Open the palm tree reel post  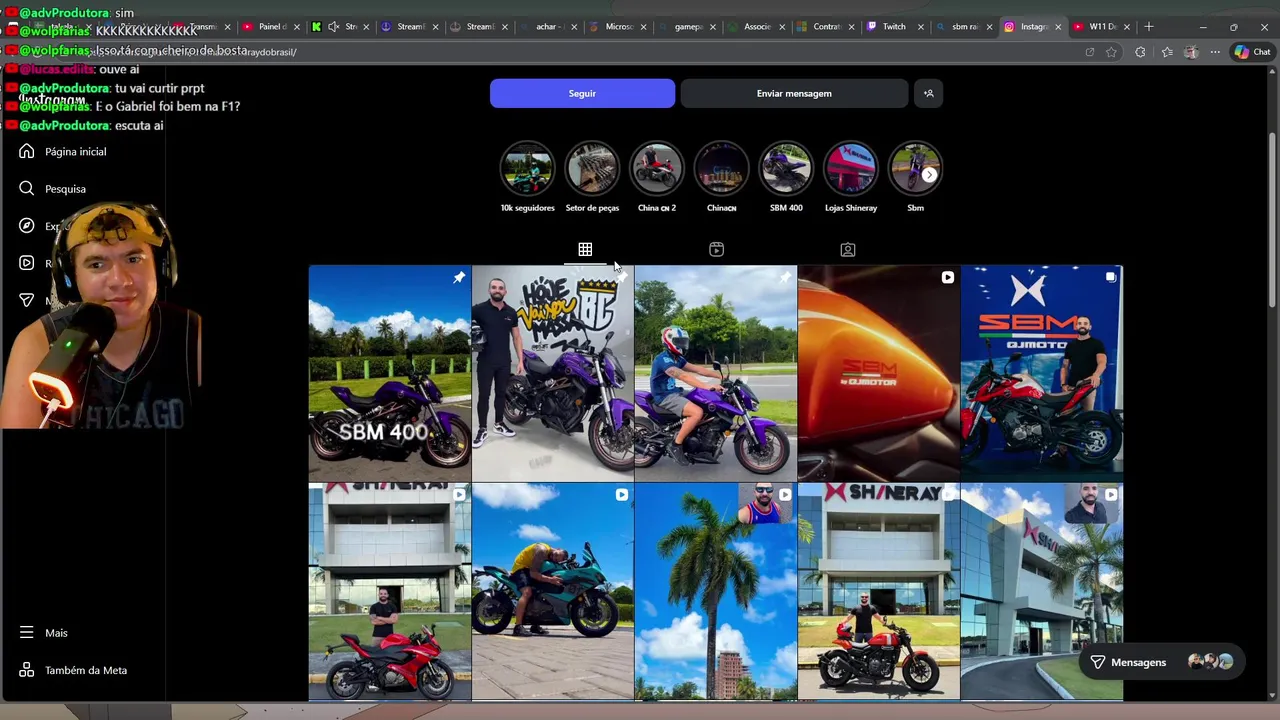tap(715, 591)
